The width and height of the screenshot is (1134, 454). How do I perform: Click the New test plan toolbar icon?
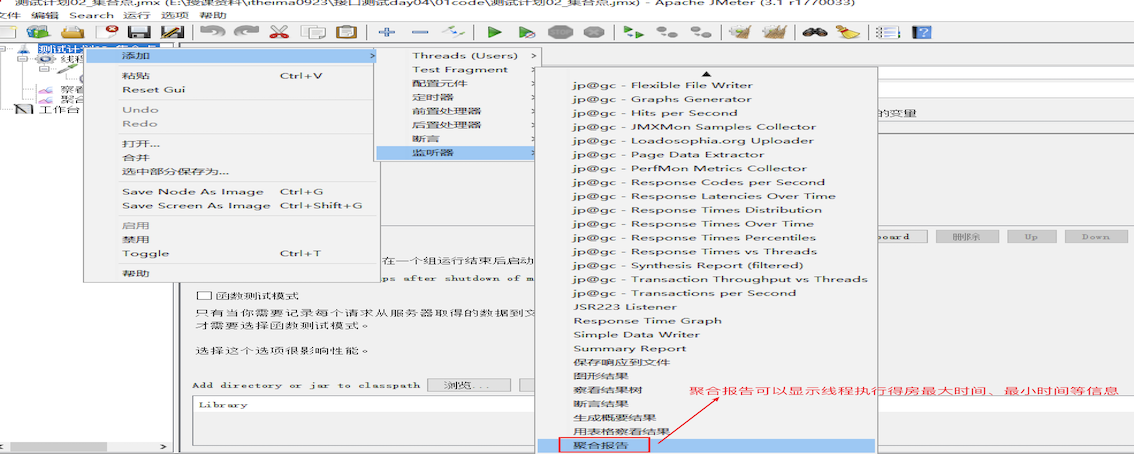7,32
